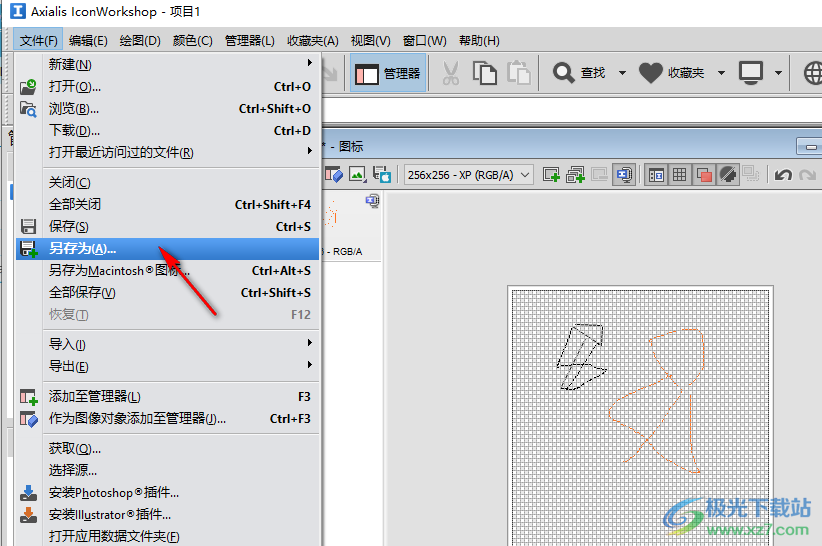
Task: Click the icon drawing canvas
Action: [640, 417]
